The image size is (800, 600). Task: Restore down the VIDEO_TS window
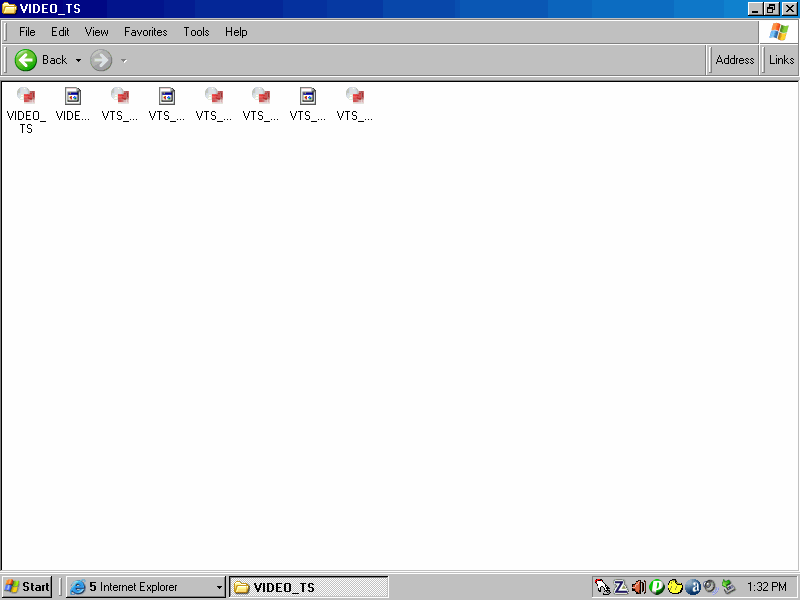771,9
